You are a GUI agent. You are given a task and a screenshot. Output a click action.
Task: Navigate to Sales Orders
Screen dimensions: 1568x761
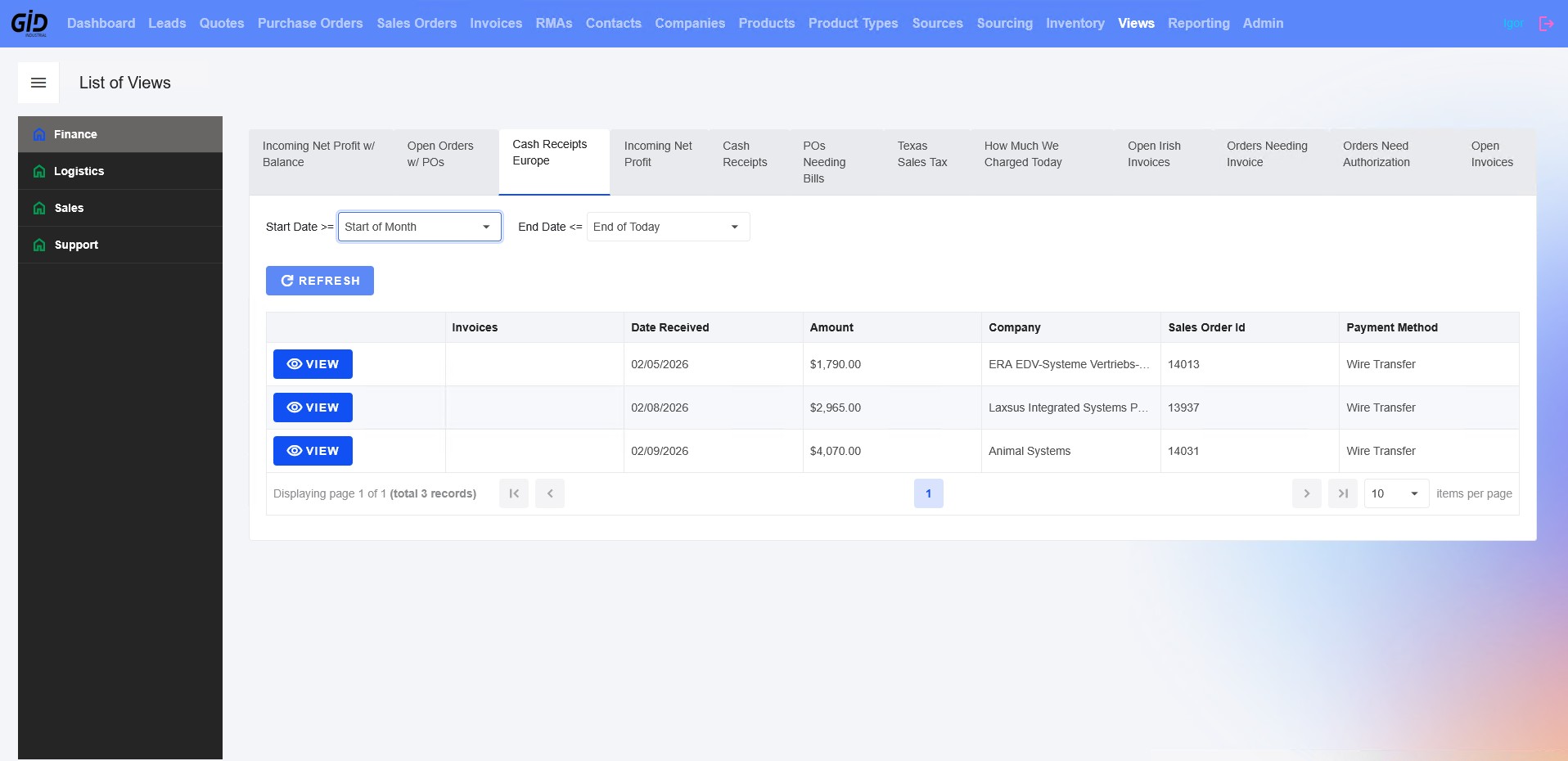coord(417,24)
